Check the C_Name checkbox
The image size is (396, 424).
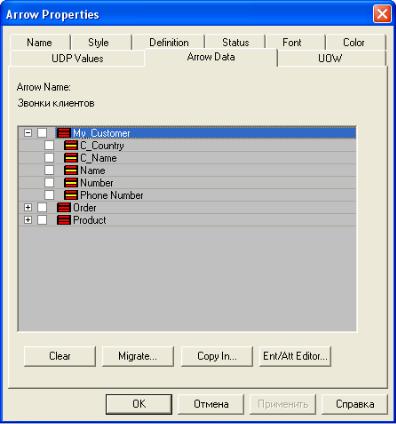(x=49, y=158)
